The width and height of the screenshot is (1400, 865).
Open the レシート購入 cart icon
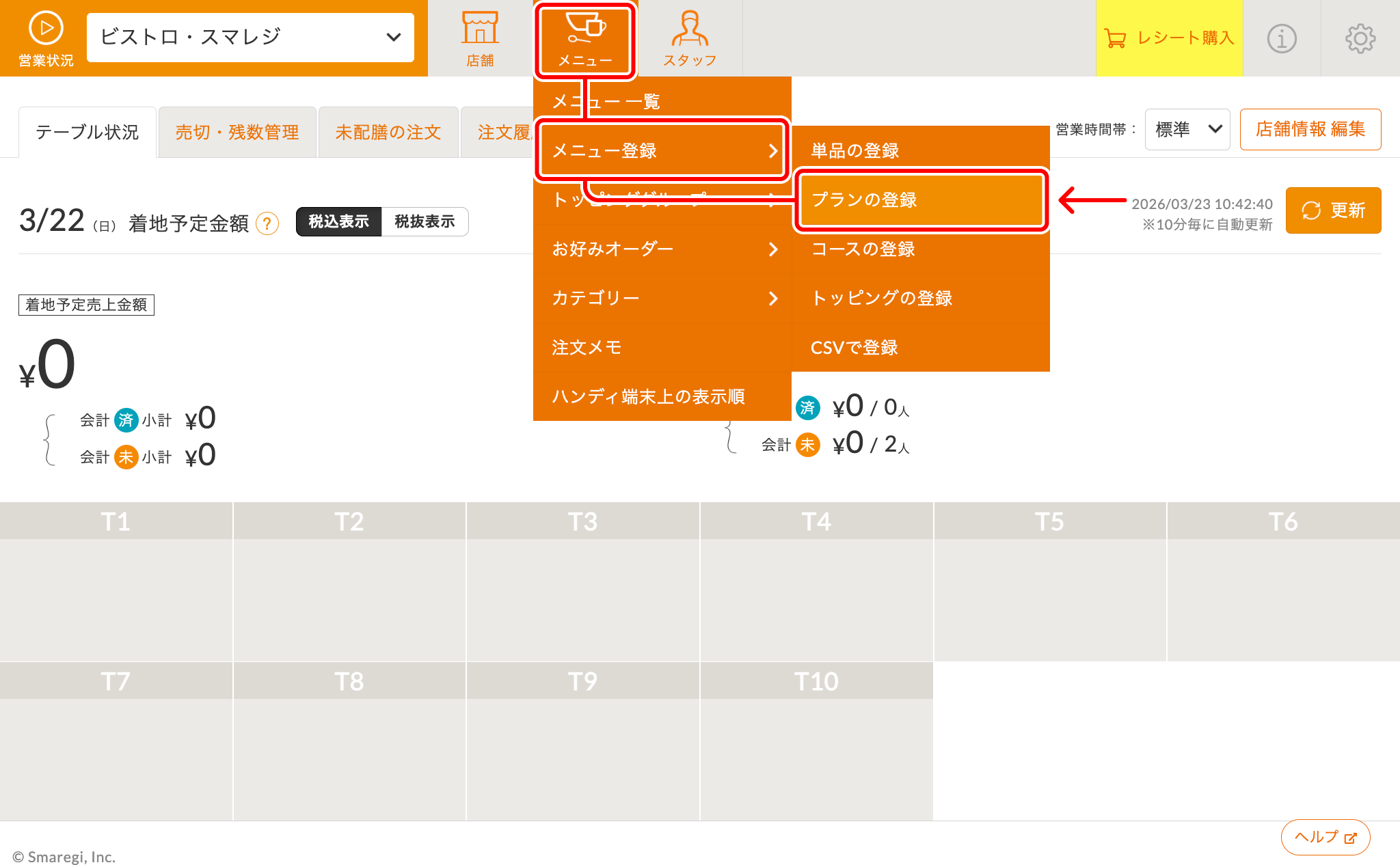pos(1116,39)
